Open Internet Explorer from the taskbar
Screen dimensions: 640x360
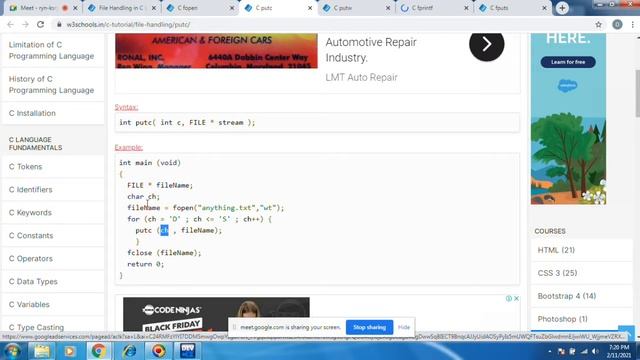coord(129,351)
